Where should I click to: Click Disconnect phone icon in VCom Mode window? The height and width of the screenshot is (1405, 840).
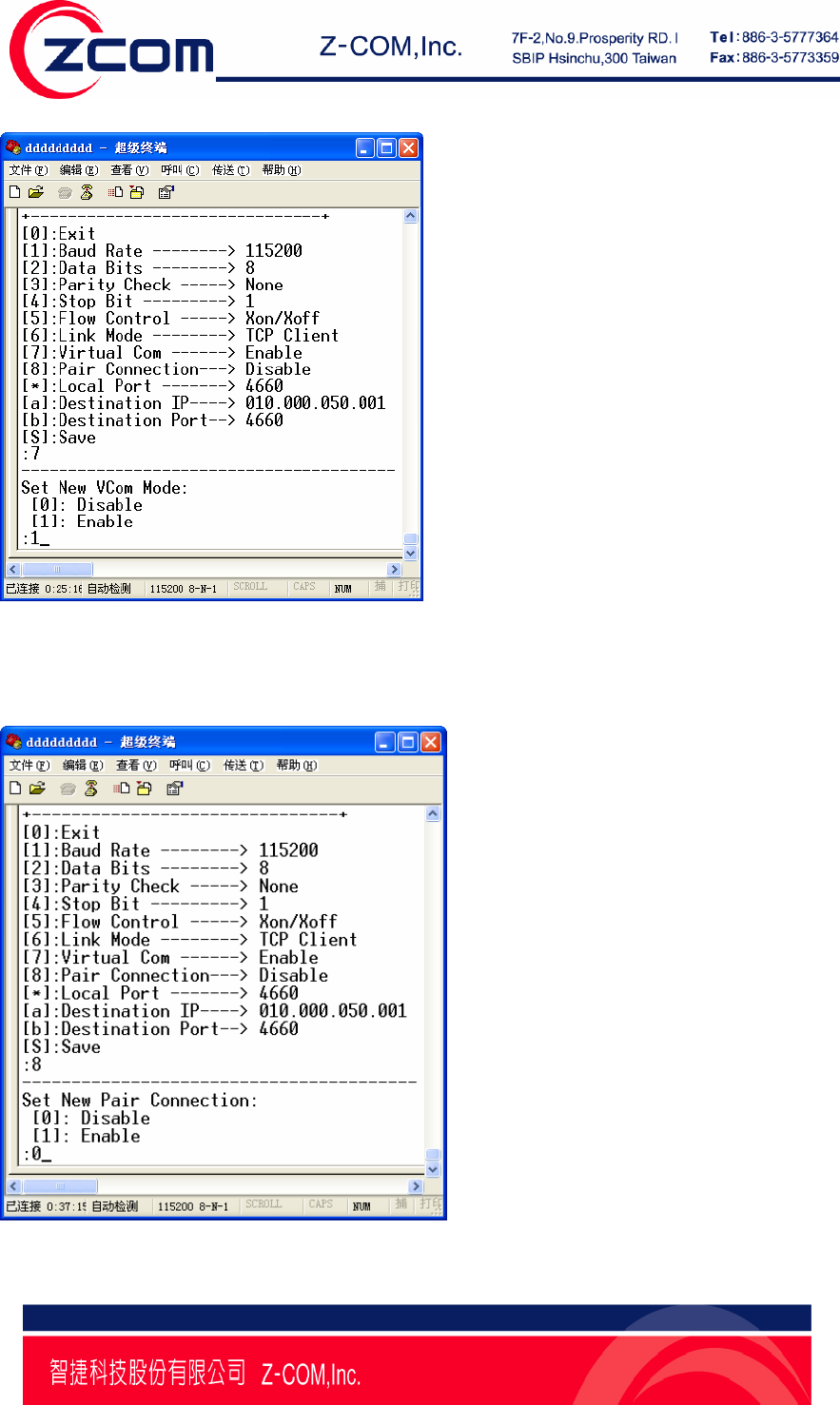(x=87, y=192)
